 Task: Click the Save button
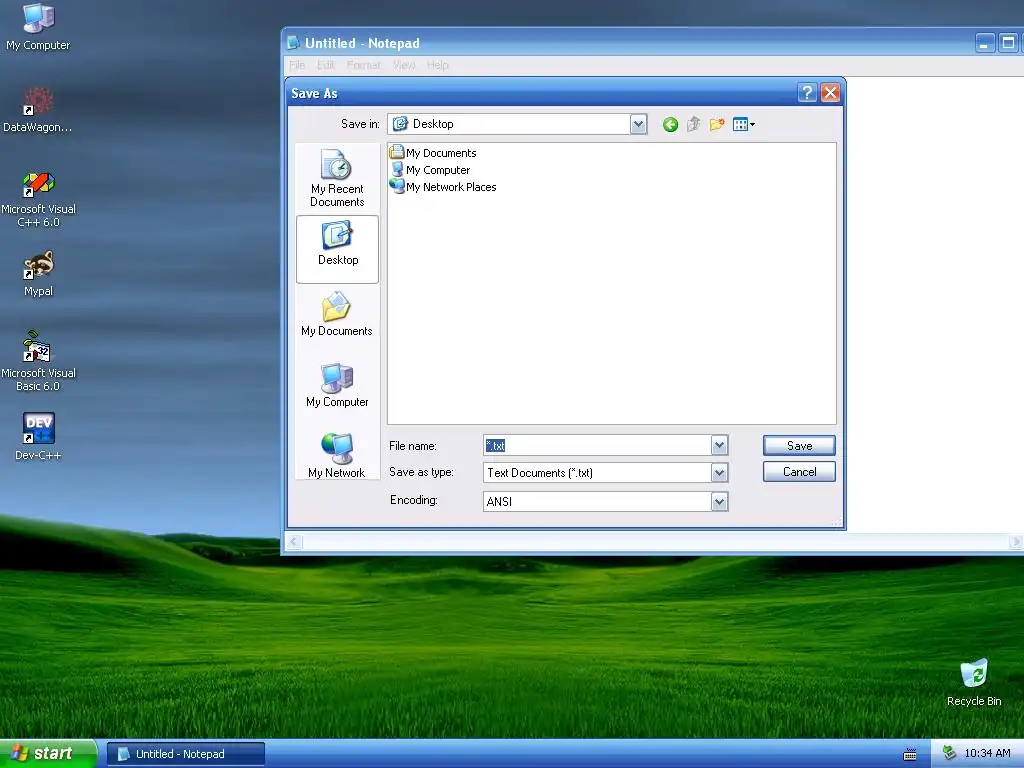coord(799,445)
